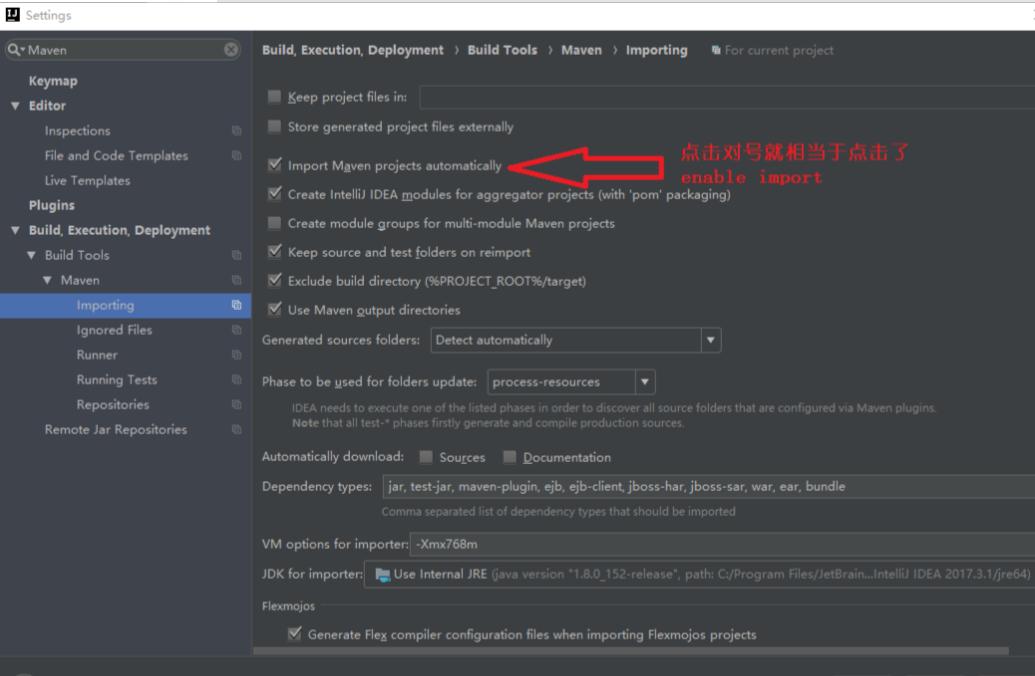Click the project-level settings icon beside Importing
Viewport: 1035px width, 676px height.
(x=236, y=305)
